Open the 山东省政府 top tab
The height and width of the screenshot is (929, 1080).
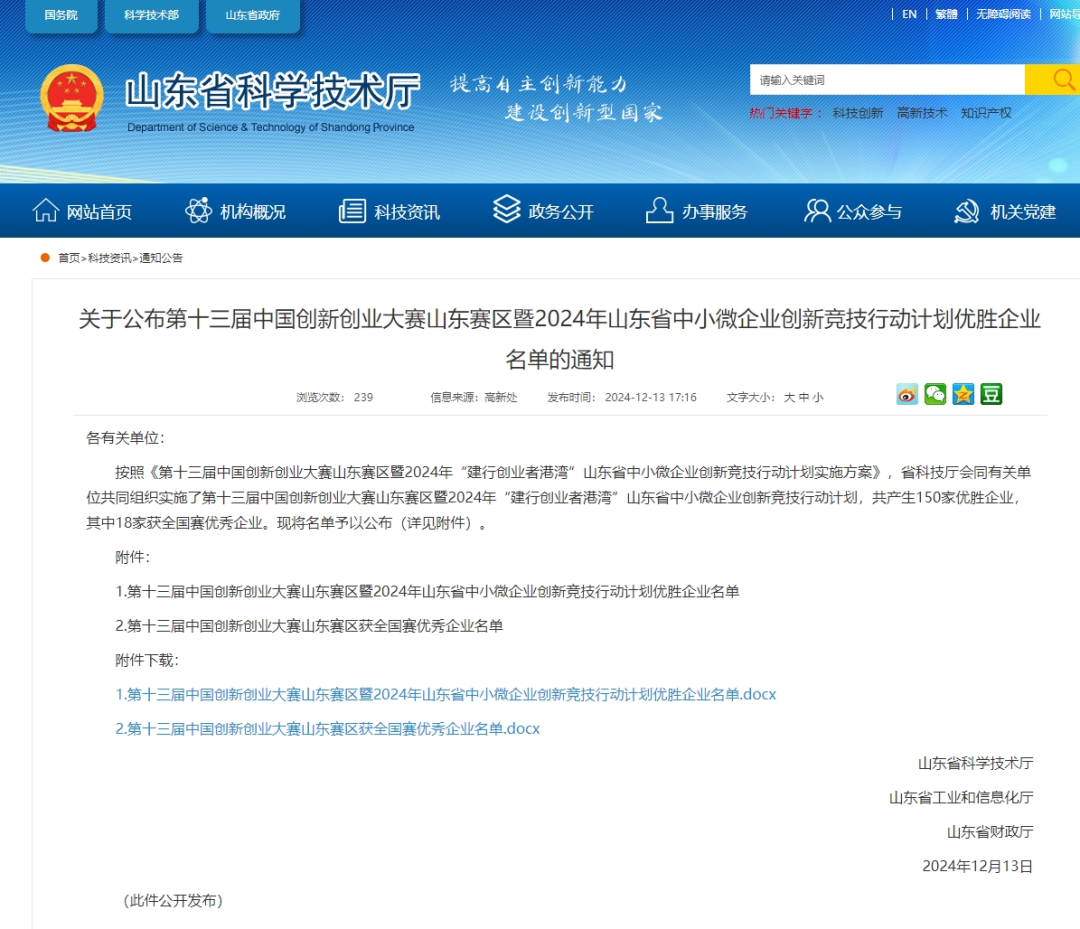[x=252, y=15]
